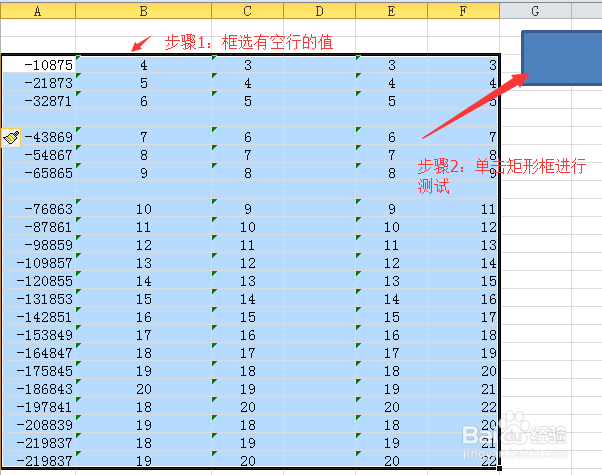
Task: Click column E cell in -54867 row
Action: (x=391, y=155)
